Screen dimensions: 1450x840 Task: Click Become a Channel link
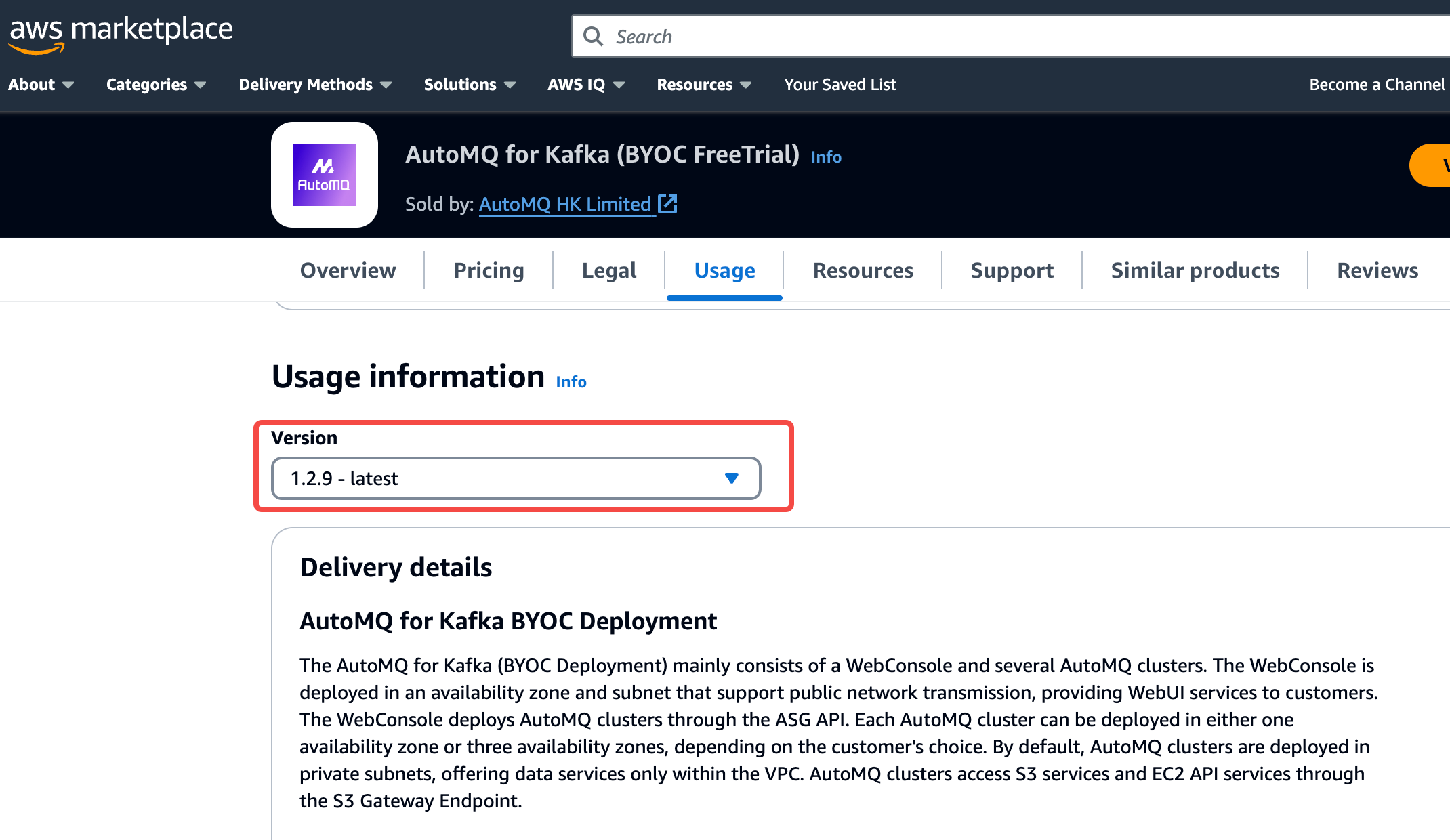pos(1378,85)
